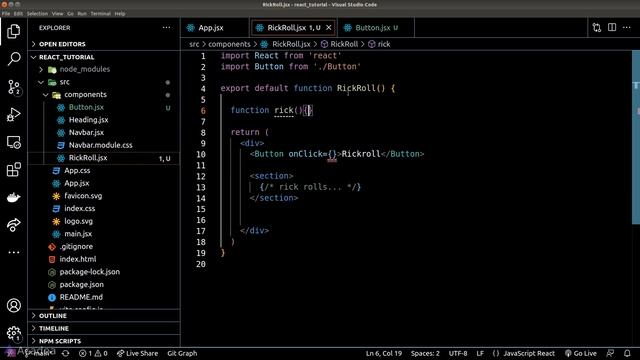640x360 pixels.
Task: Open the Help menu
Action: point(120,13)
